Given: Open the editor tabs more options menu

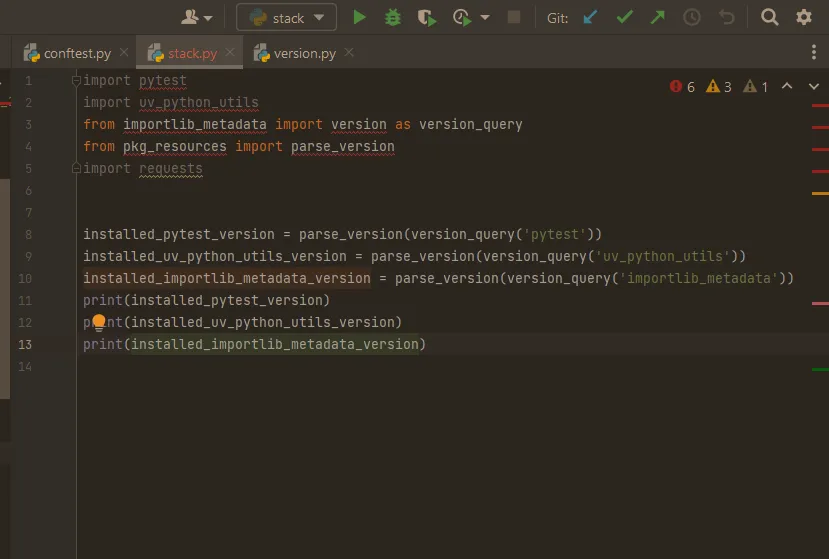Looking at the screenshot, I should 814,52.
